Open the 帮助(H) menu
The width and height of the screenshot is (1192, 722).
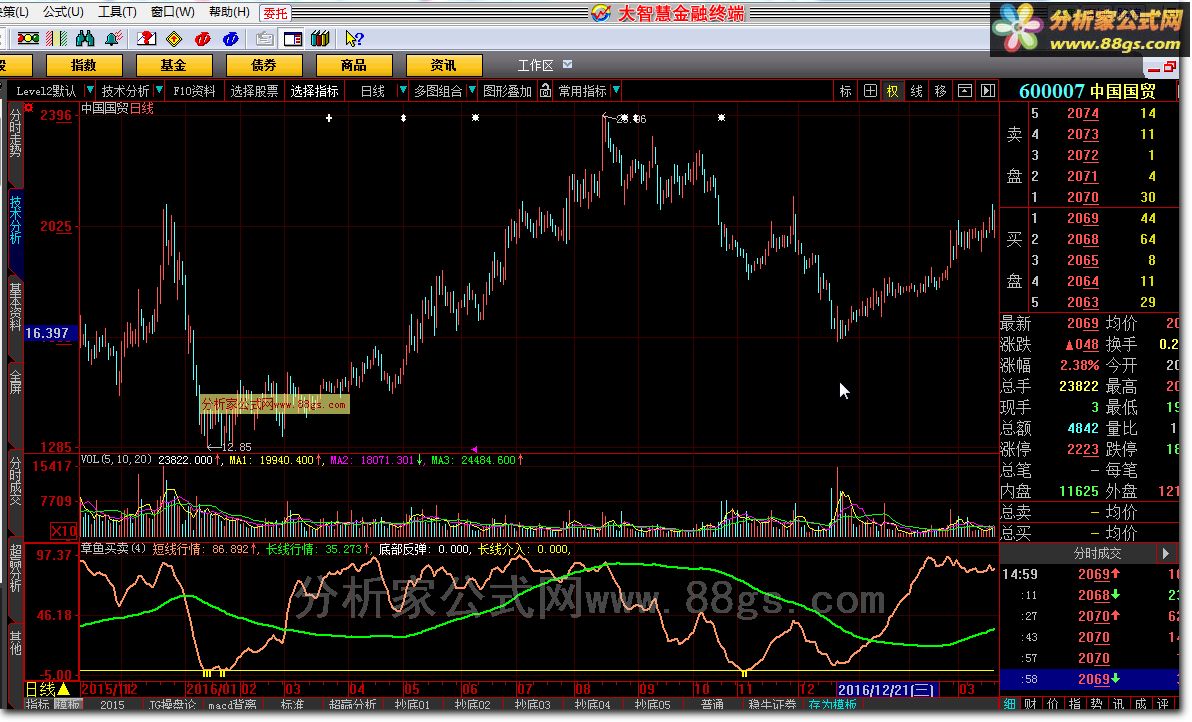click(229, 12)
